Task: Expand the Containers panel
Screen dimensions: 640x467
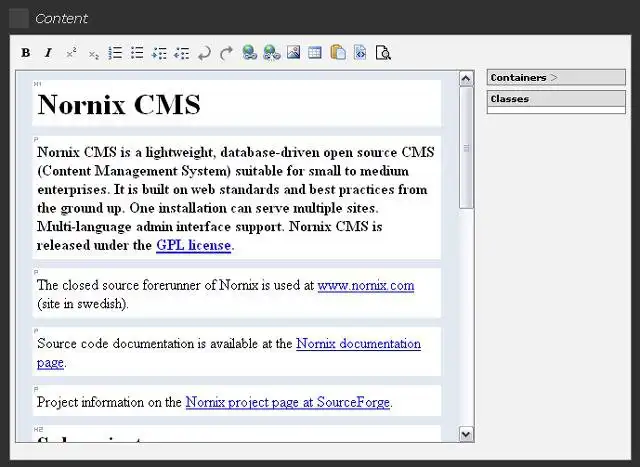Action: pos(556,78)
